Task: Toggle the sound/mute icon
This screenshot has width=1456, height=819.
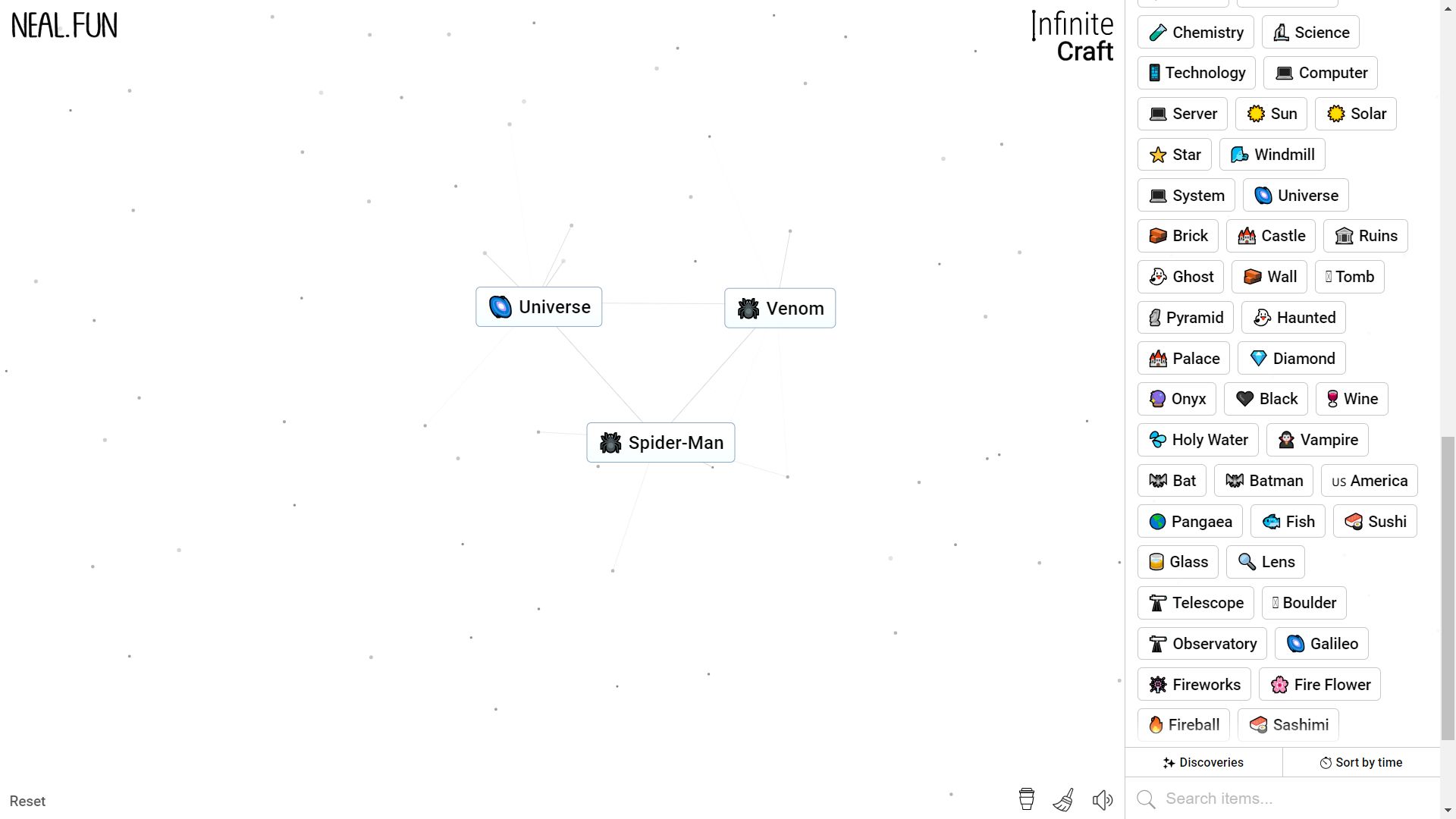Action: (x=1103, y=800)
